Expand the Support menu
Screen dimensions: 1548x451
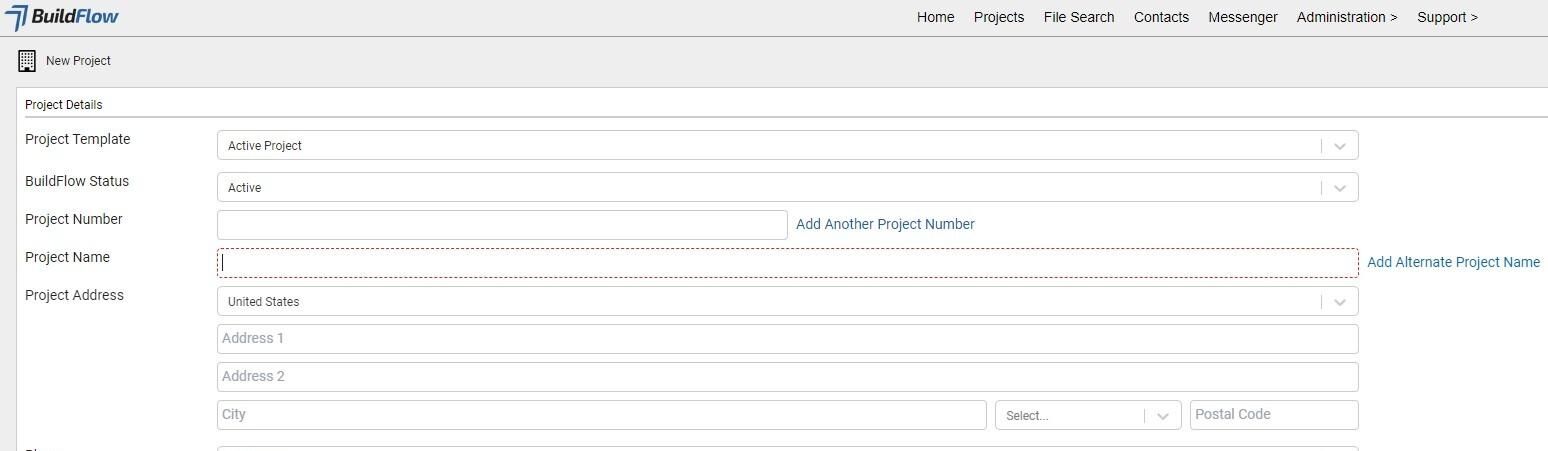pyautogui.click(x=1446, y=17)
